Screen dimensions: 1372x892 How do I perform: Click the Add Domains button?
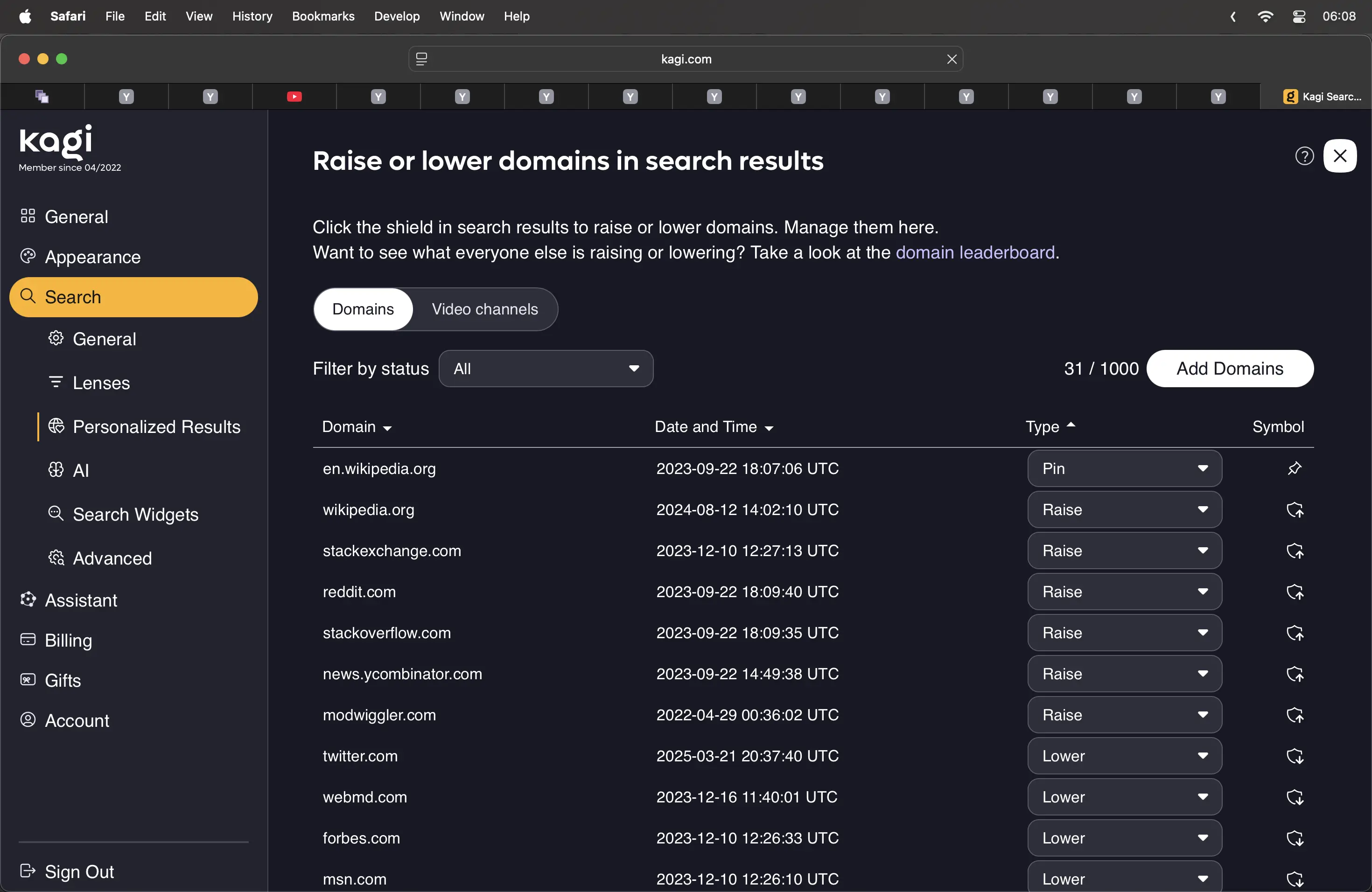pyautogui.click(x=1229, y=369)
